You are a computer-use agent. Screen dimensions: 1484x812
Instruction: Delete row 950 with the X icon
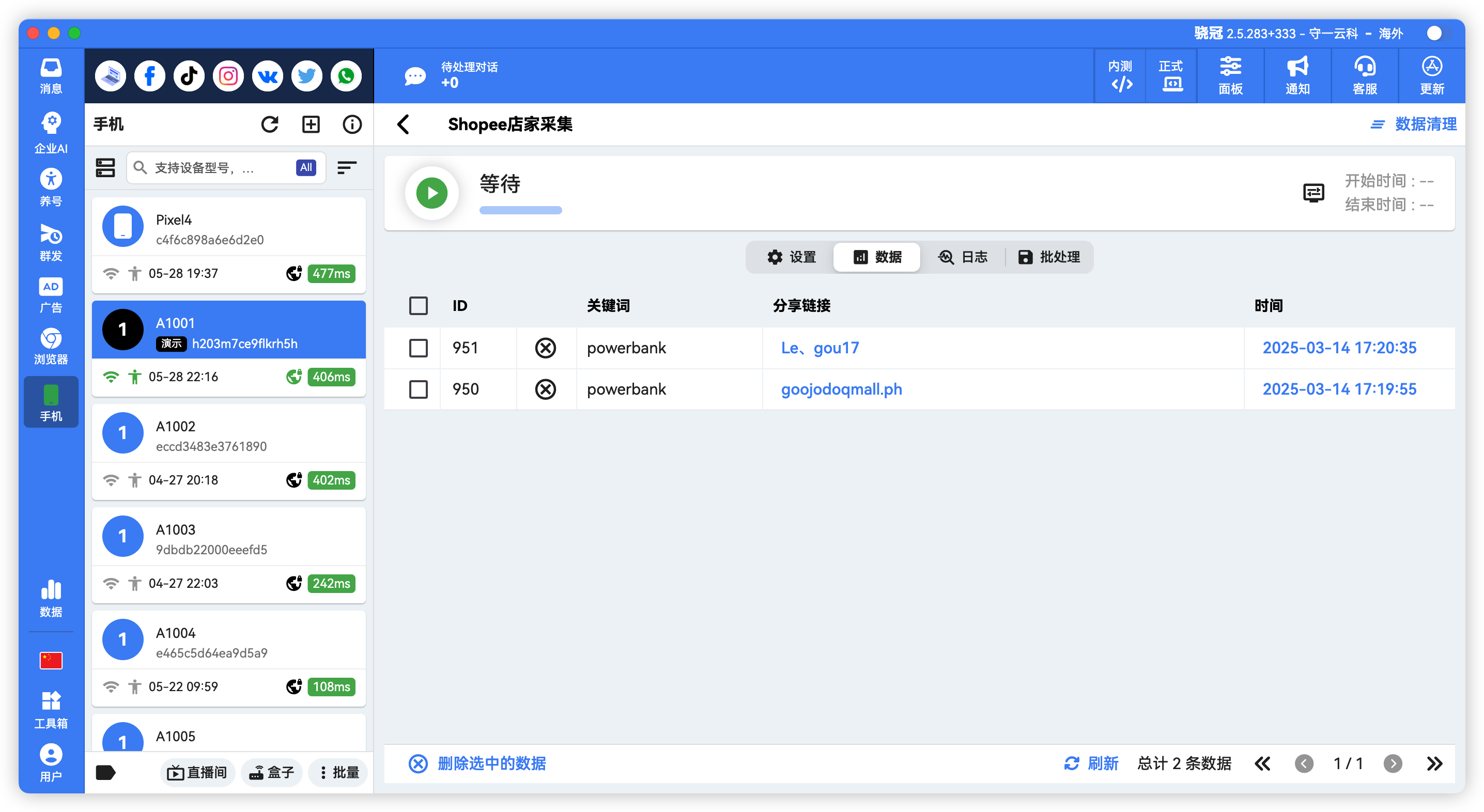coord(545,389)
